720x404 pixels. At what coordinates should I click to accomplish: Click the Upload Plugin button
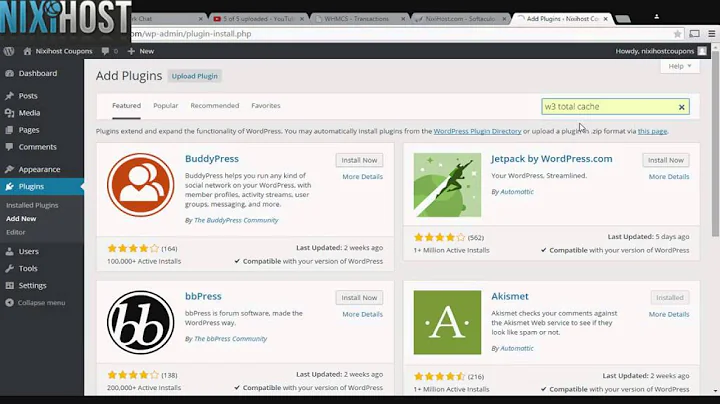195,76
